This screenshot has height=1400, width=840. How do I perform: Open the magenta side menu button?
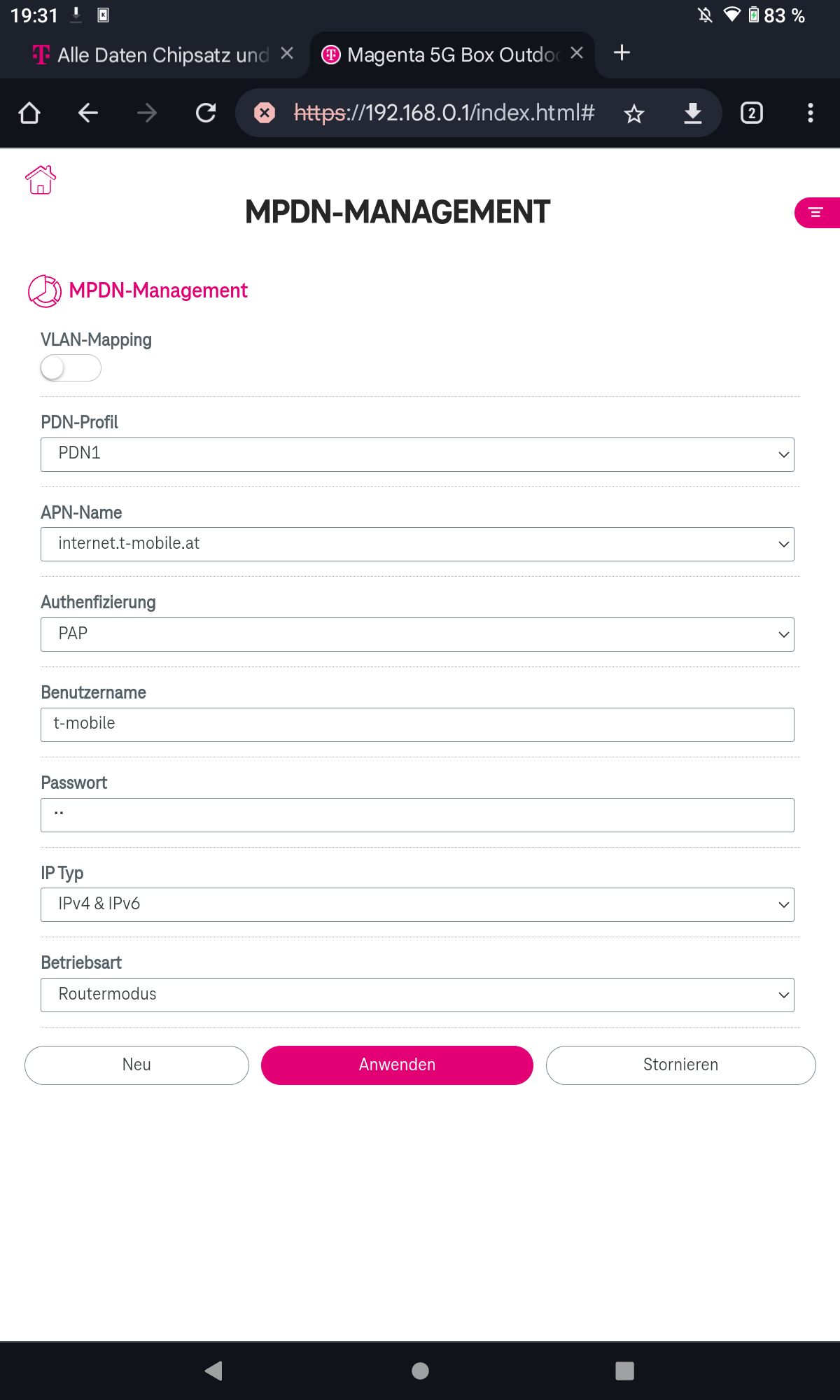(817, 213)
